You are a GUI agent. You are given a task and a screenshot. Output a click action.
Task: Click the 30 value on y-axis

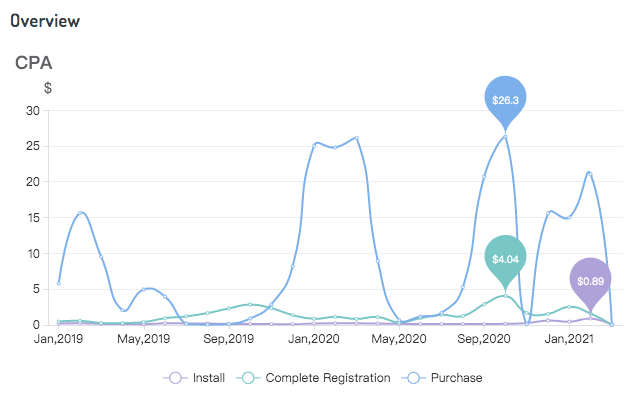[33, 111]
